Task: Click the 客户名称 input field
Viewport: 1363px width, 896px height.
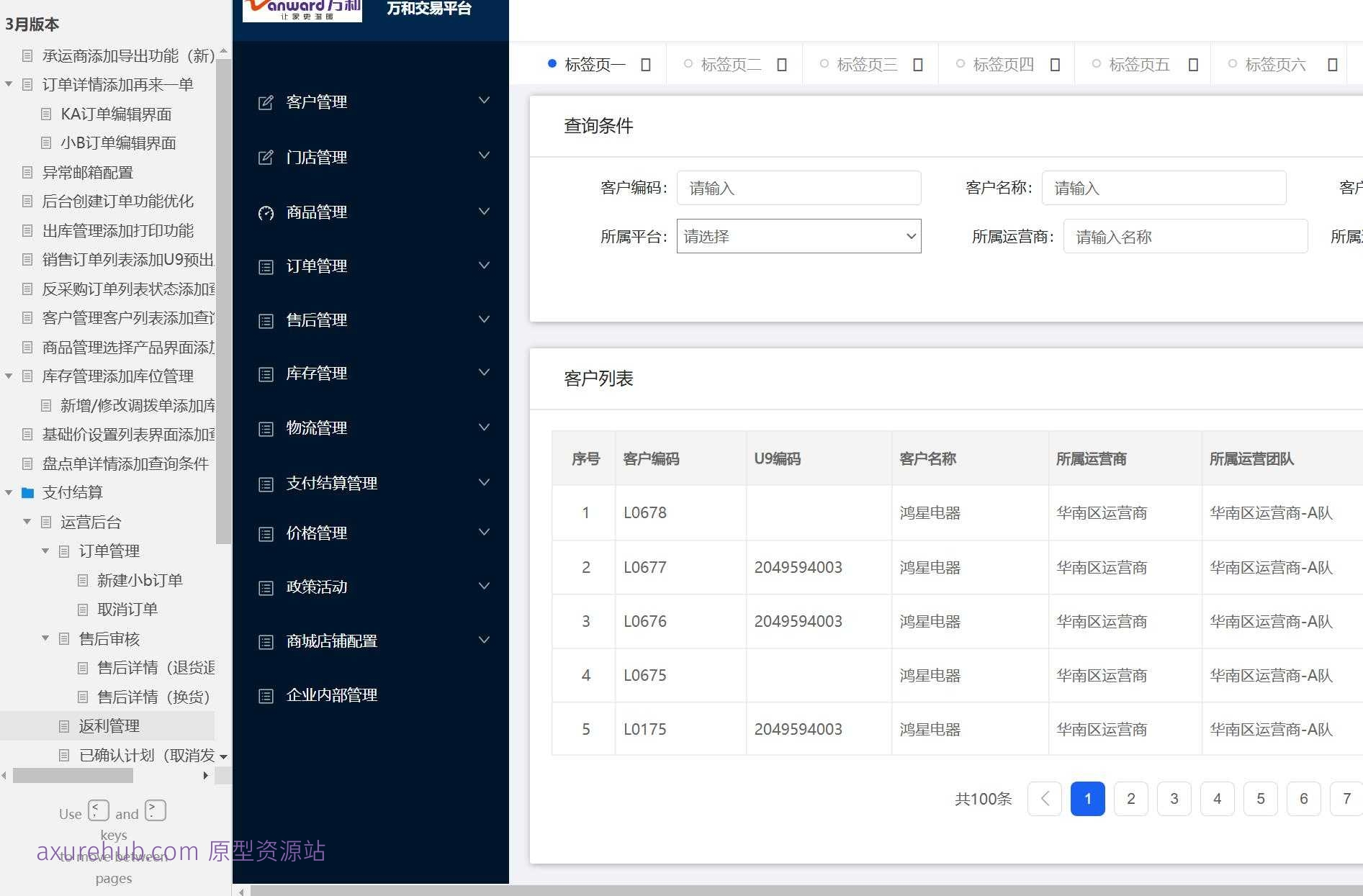Action: [x=1164, y=188]
